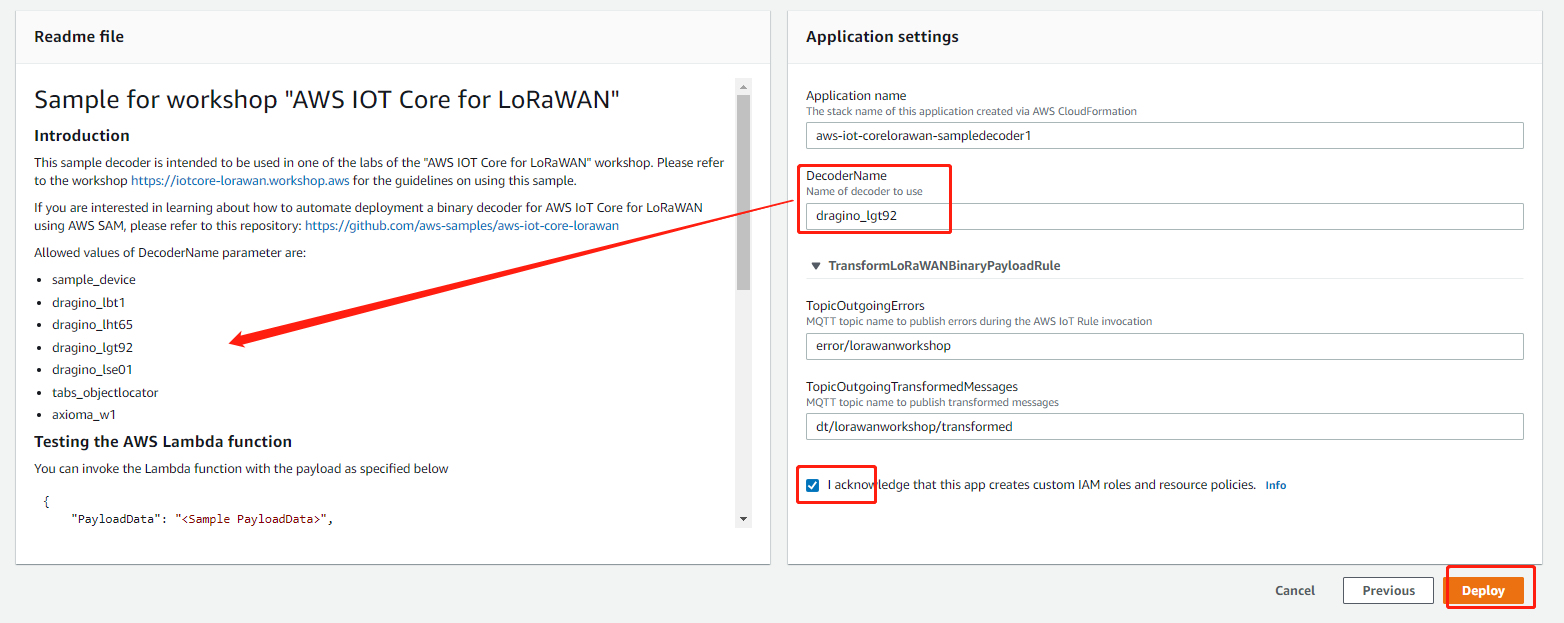1564x623 pixels.
Task: Click the Sample for workshop title
Action: click(x=327, y=99)
